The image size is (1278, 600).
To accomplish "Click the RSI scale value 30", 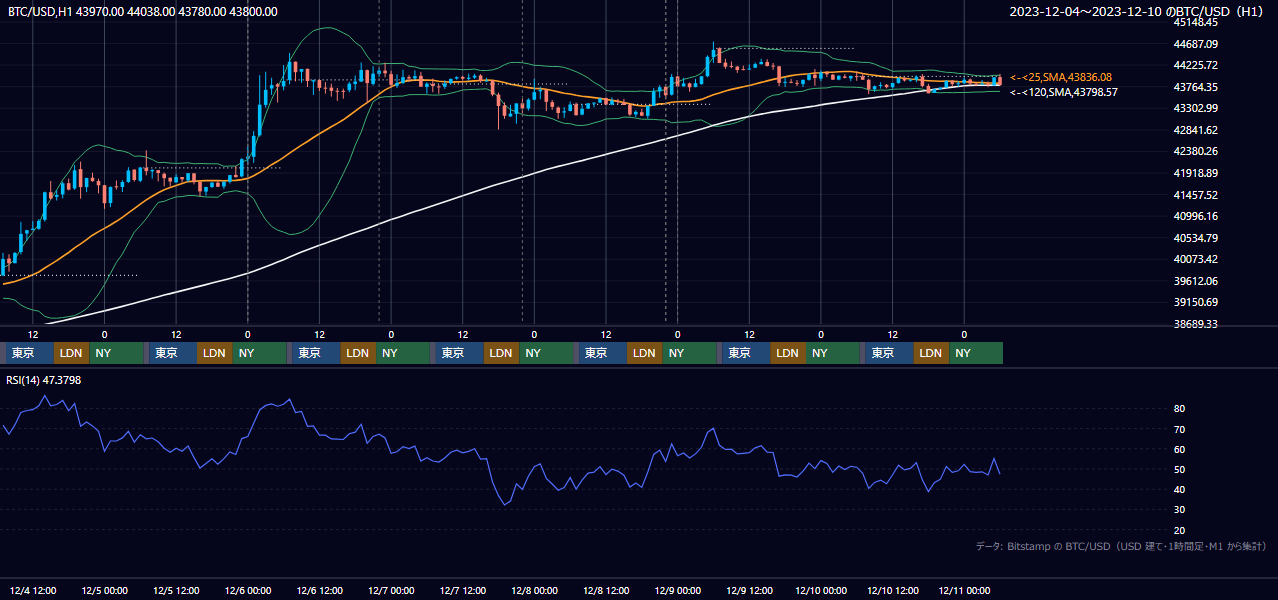I will pos(1179,510).
